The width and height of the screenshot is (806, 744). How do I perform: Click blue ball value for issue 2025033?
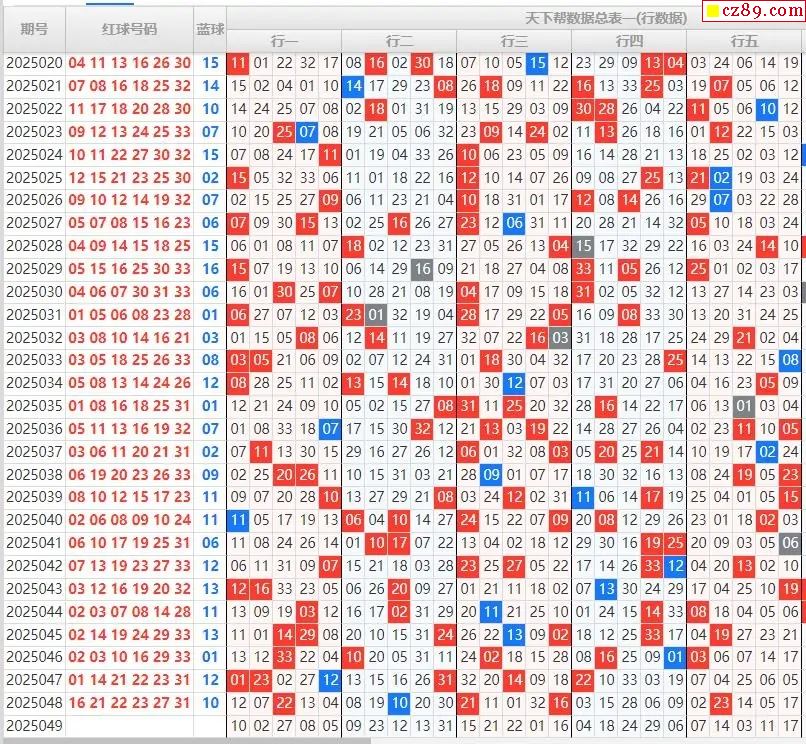coord(210,360)
